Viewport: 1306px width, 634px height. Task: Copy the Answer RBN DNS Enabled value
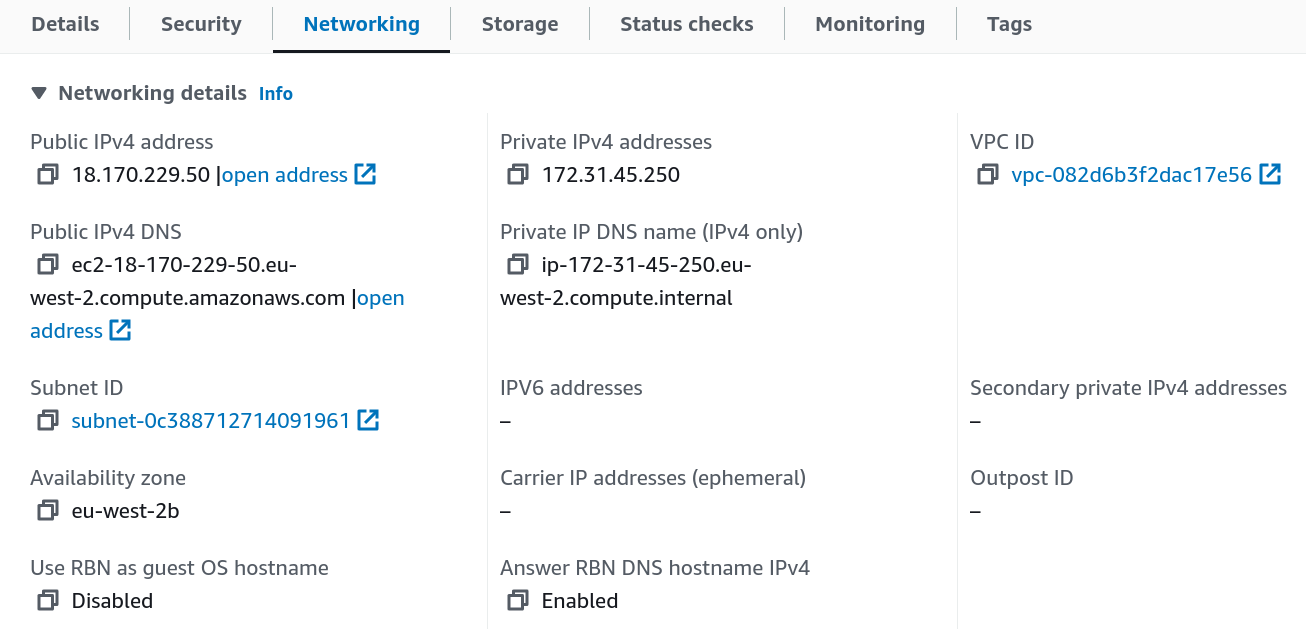pos(517,600)
